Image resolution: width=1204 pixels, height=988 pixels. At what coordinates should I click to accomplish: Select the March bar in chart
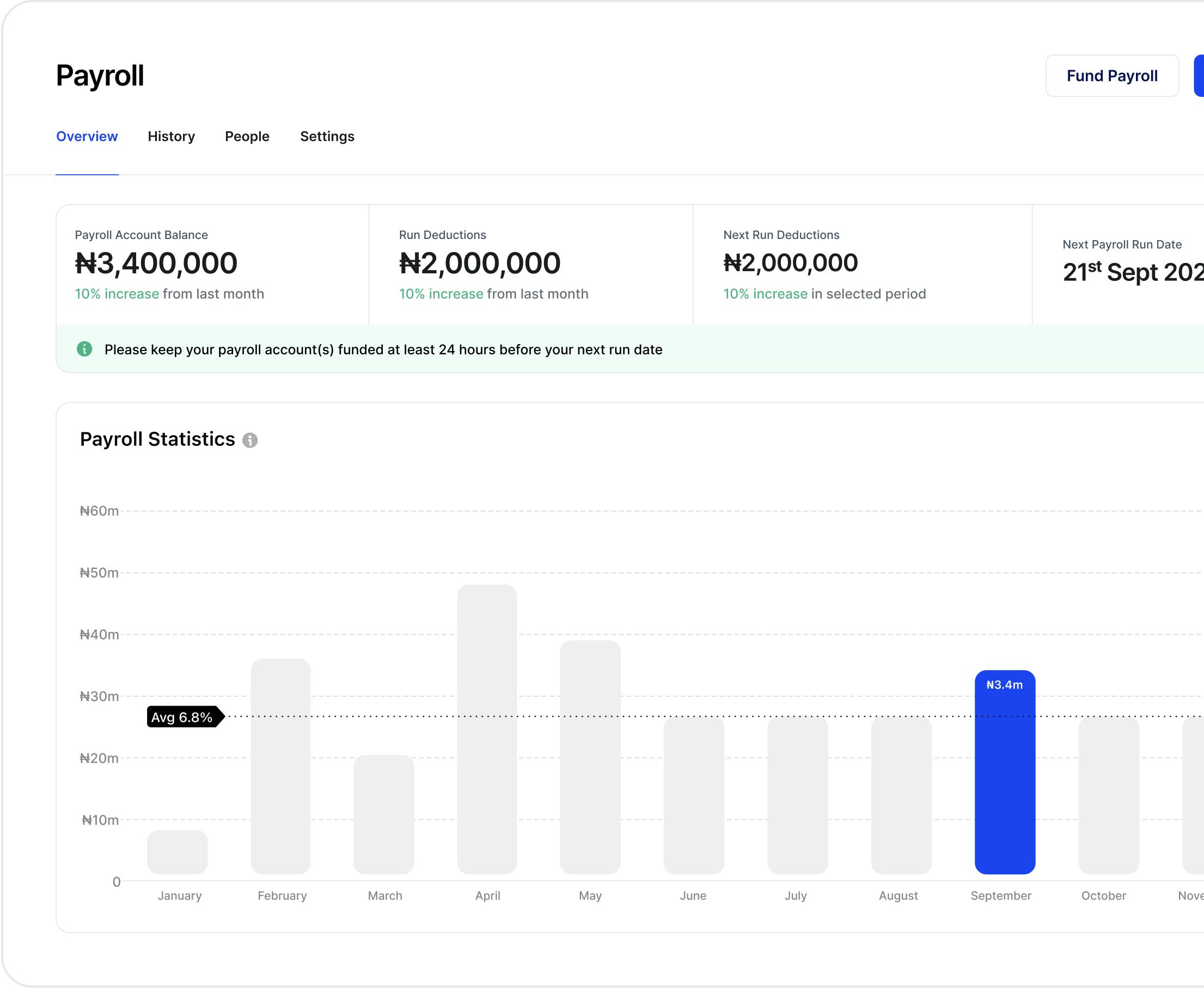coord(384,814)
